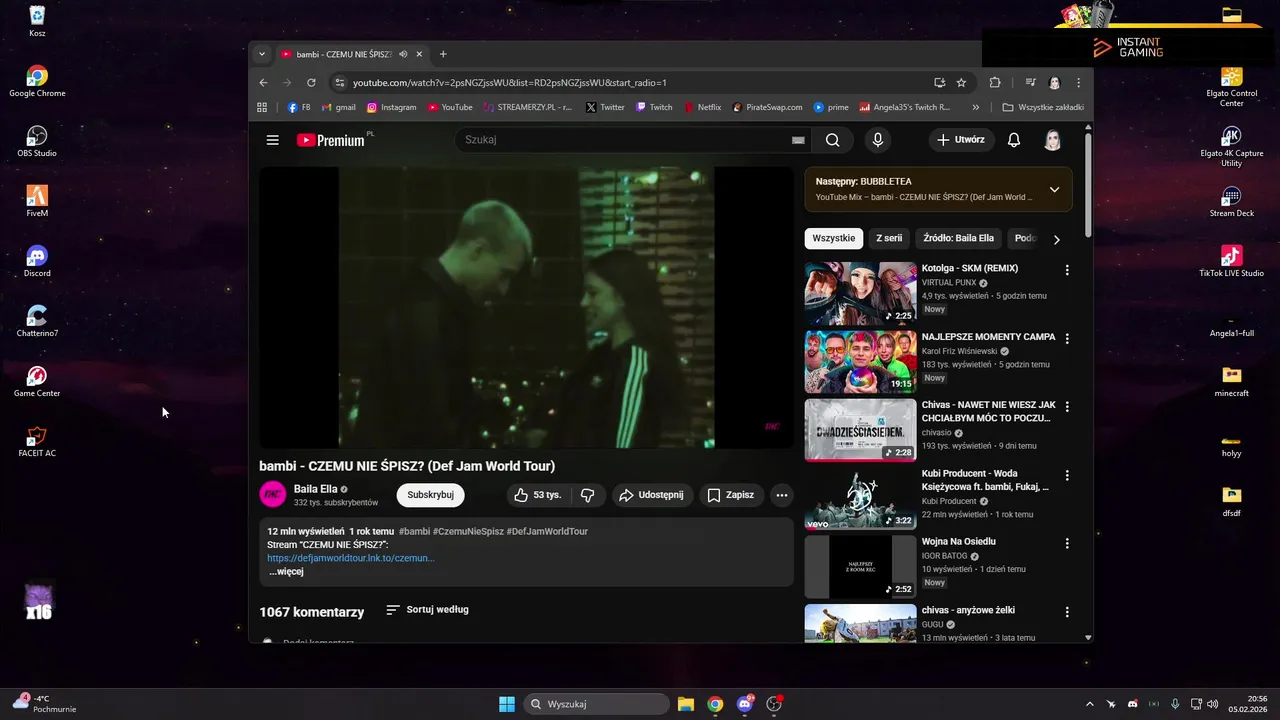Click the Udostępnij share button

click(x=651, y=495)
